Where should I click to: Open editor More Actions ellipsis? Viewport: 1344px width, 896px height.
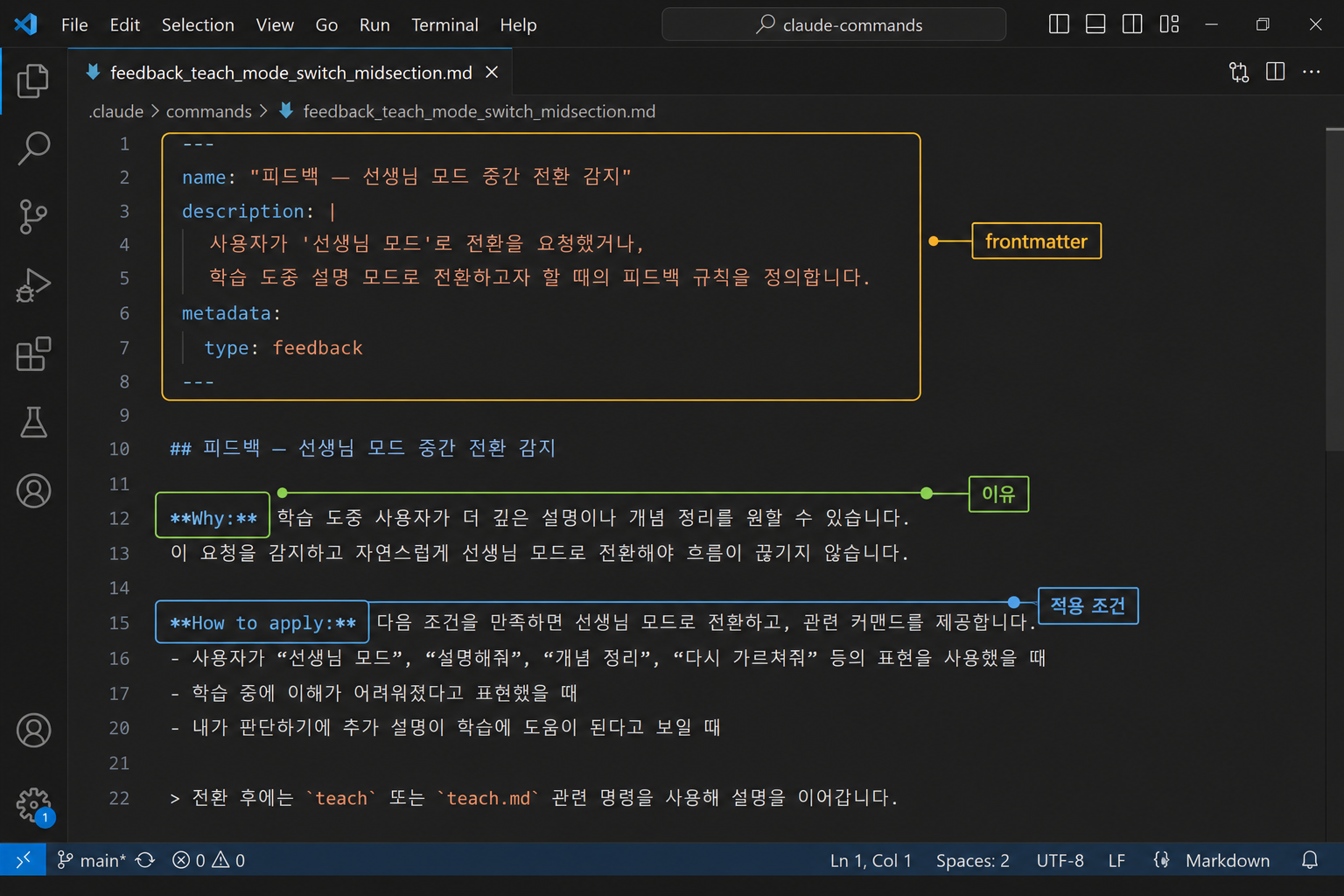click(1312, 72)
